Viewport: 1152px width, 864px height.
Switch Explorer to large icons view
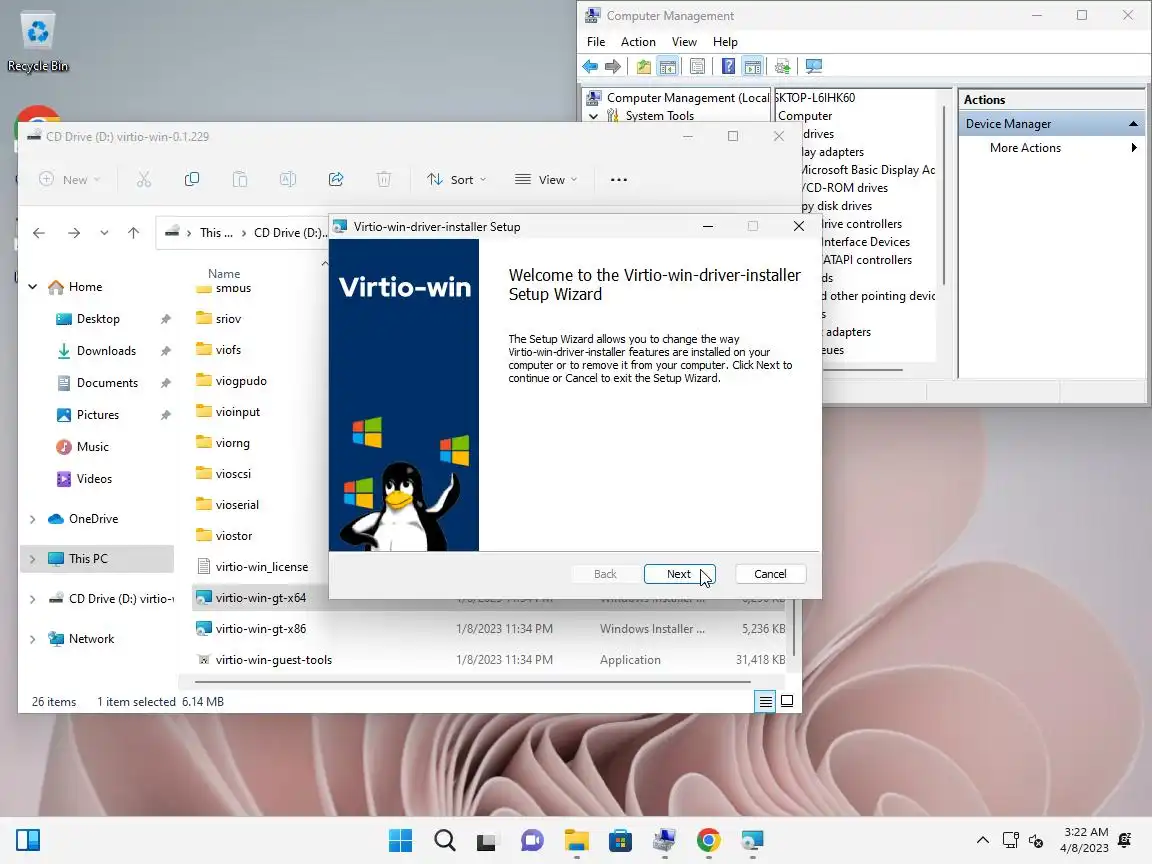click(x=787, y=702)
